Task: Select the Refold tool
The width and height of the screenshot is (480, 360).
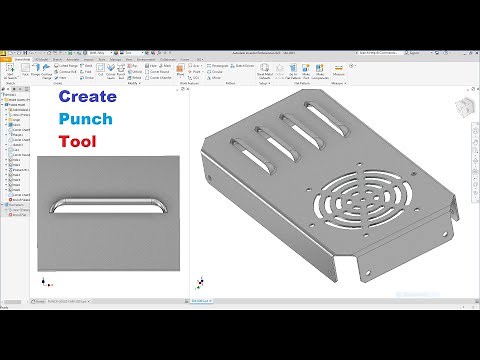Action: tap(134, 78)
